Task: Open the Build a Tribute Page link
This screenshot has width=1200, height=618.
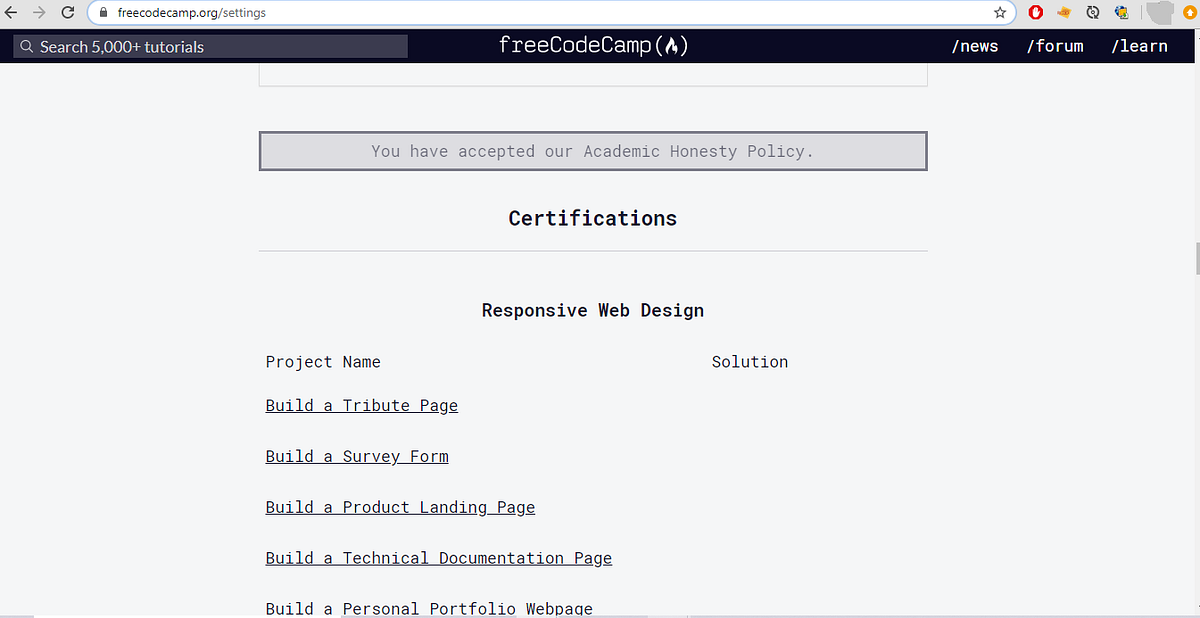Action: click(x=361, y=405)
